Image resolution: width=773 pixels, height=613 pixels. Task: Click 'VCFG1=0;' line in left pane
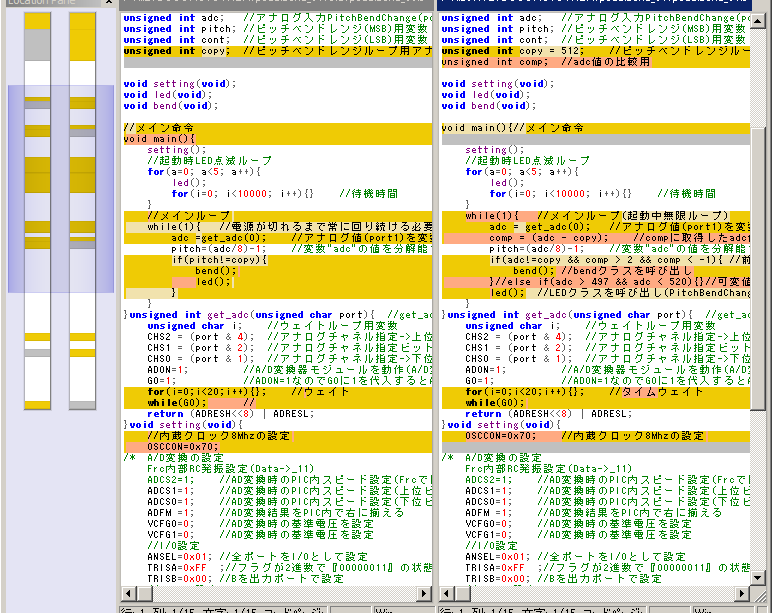pyautogui.click(x=278, y=535)
